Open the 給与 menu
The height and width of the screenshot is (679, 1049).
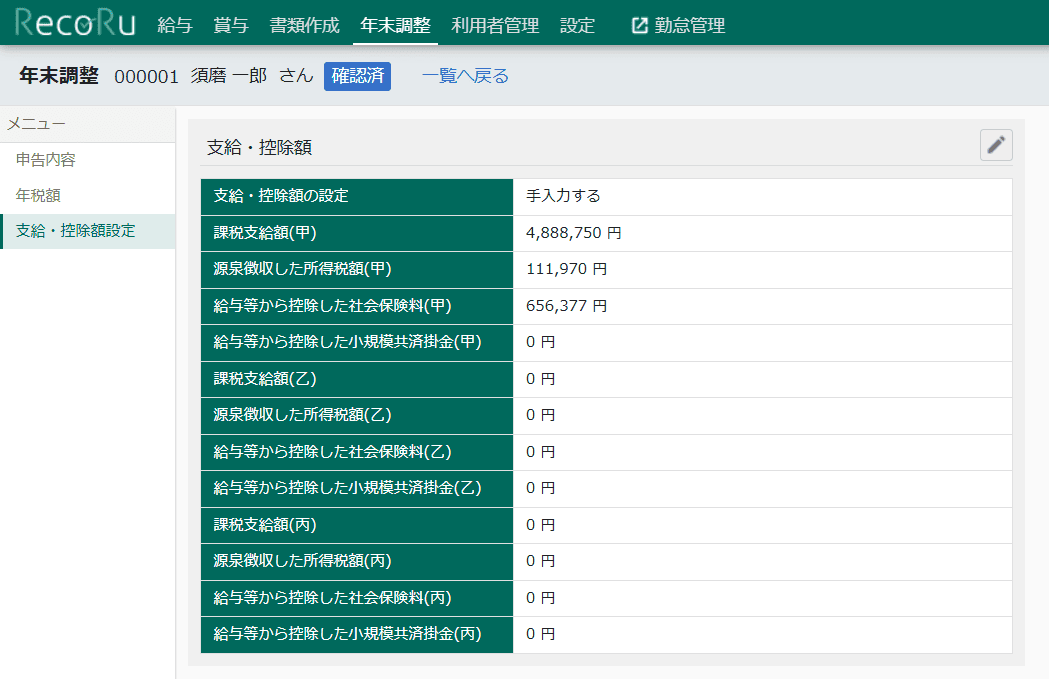(x=175, y=25)
